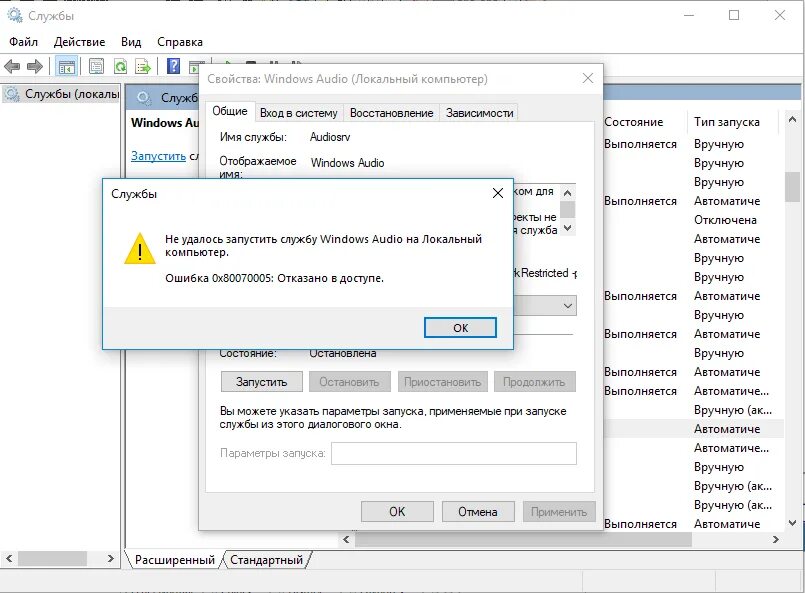Open the Действие menu
The image size is (805, 593).
click(79, 42)
